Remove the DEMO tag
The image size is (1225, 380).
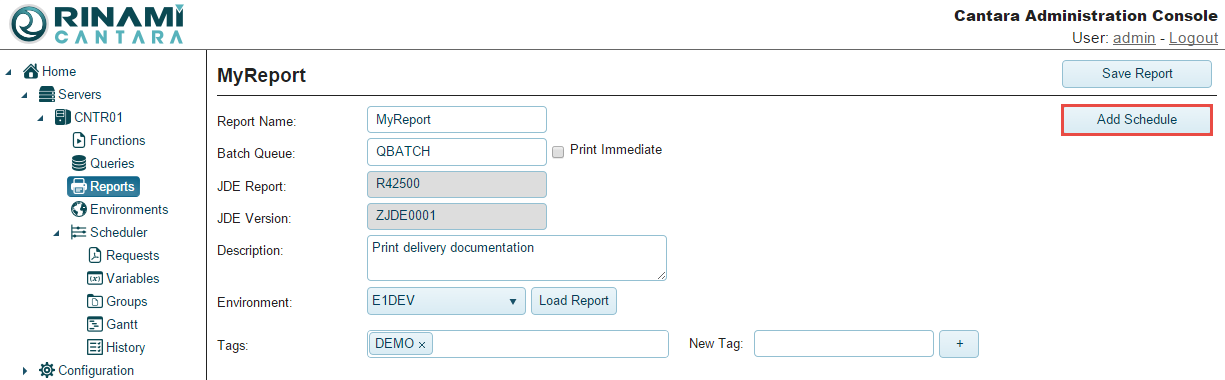[422, 344]
